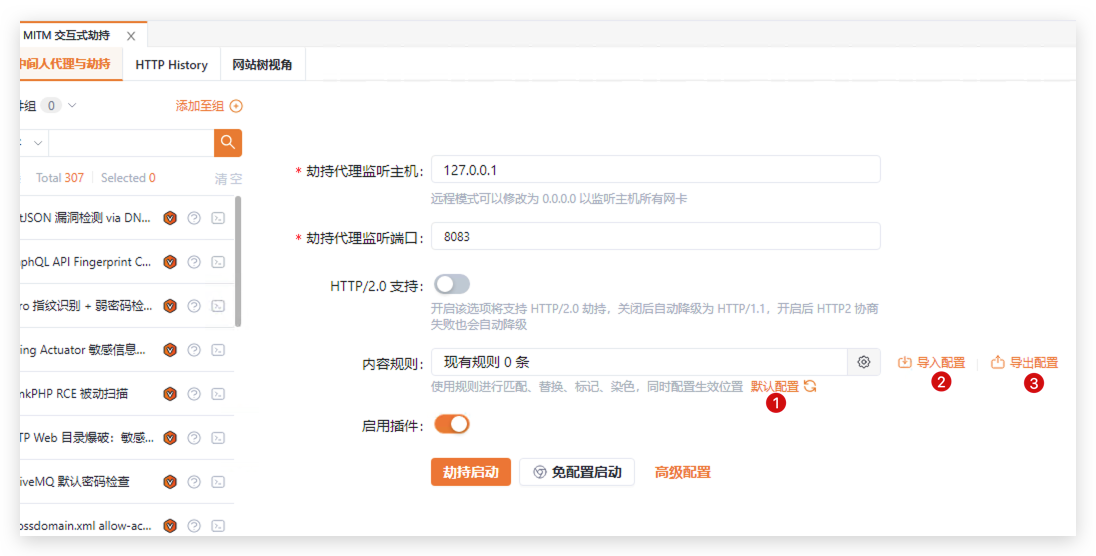Enable the HTTP/2.0 支持 switch
This screenshot has width=1096, height=556.
tap(451, 285)
